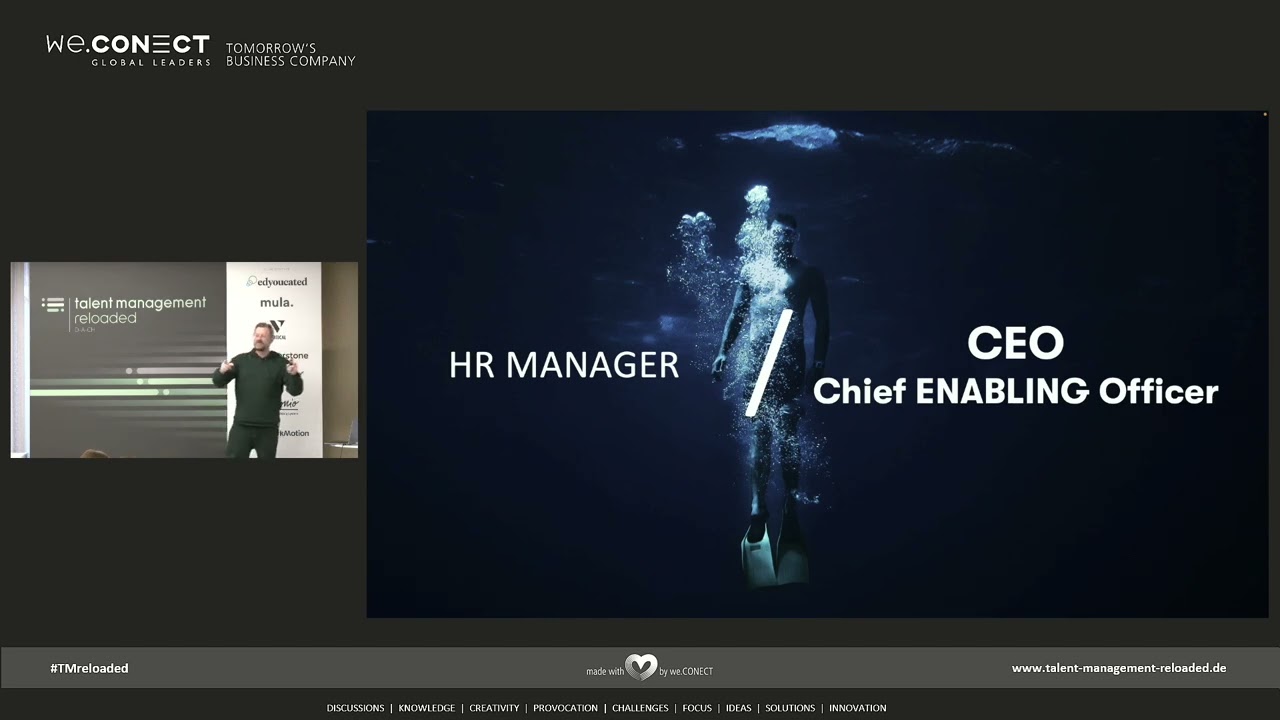Click the PROVOCATION footer word

[x=565, y=708]
